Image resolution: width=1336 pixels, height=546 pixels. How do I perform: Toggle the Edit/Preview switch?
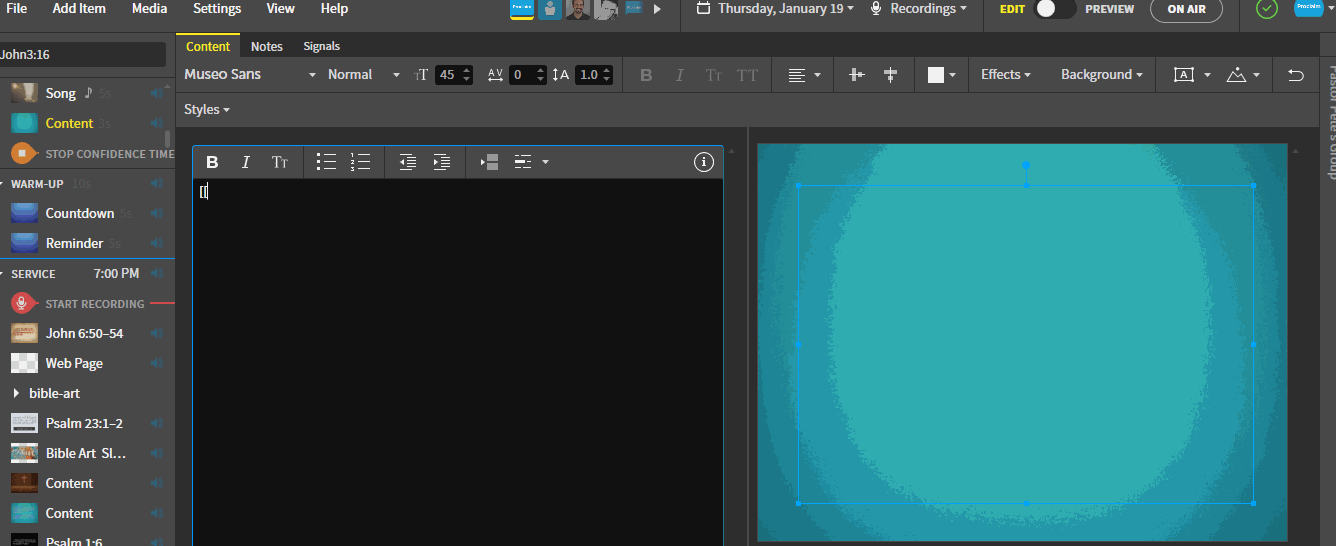tap(1054, 9)
